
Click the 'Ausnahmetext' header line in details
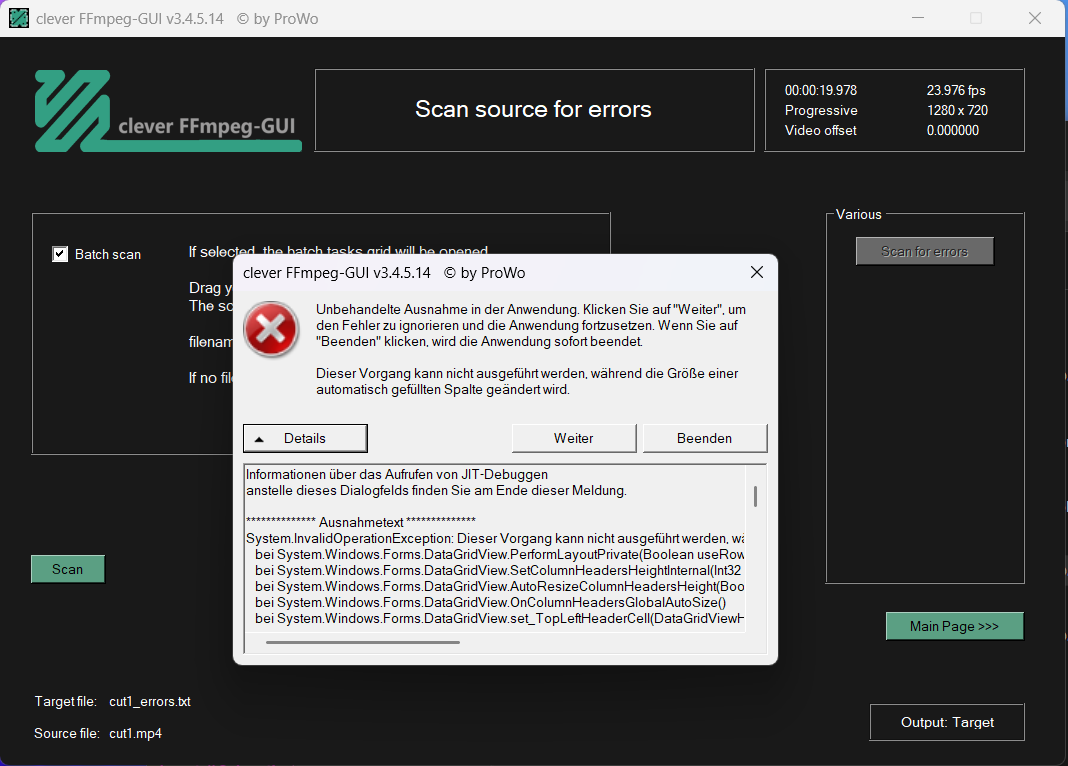tap(361, 522)
